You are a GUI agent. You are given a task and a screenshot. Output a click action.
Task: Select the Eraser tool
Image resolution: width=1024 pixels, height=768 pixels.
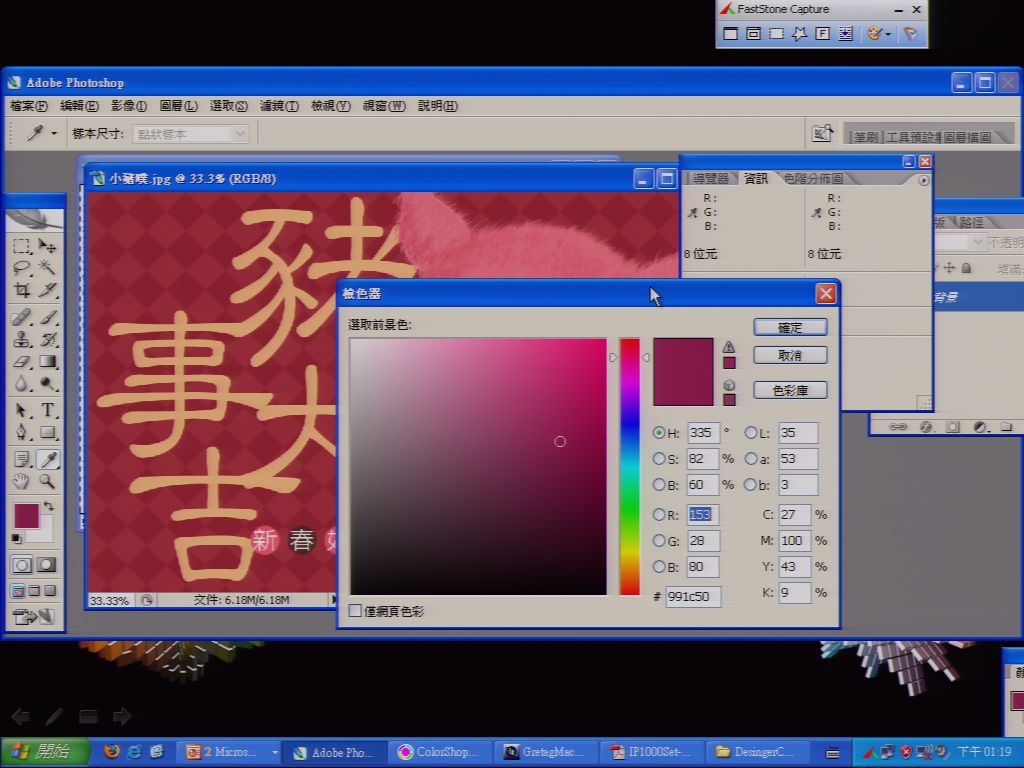tap(22, 362)
